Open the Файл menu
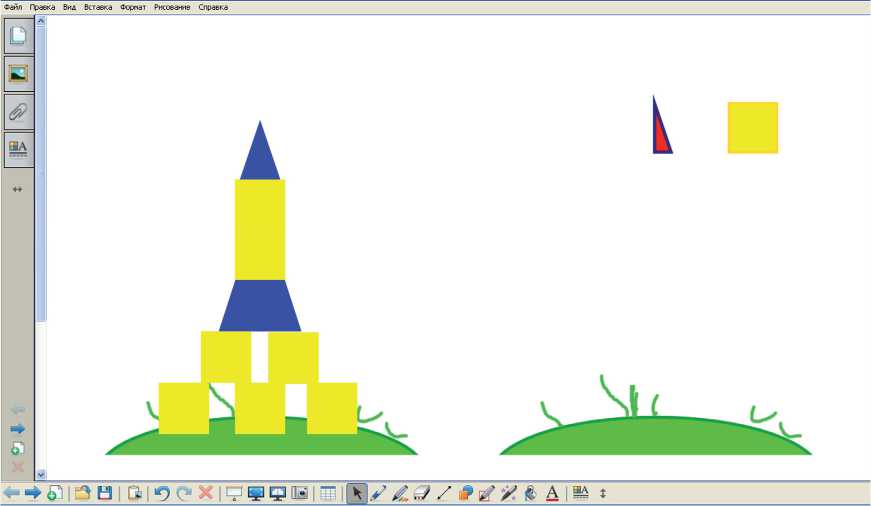 13,7
